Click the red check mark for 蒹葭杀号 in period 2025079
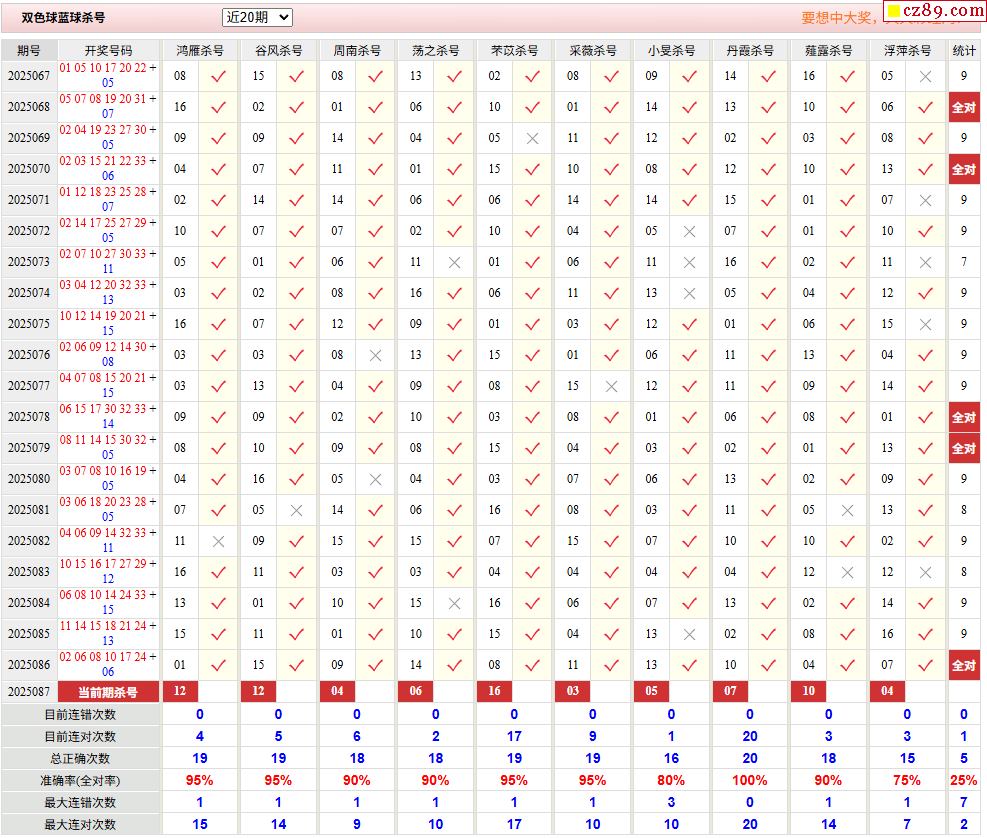The height and width of the screenshot is (838, 987). [x=847, y=448]
